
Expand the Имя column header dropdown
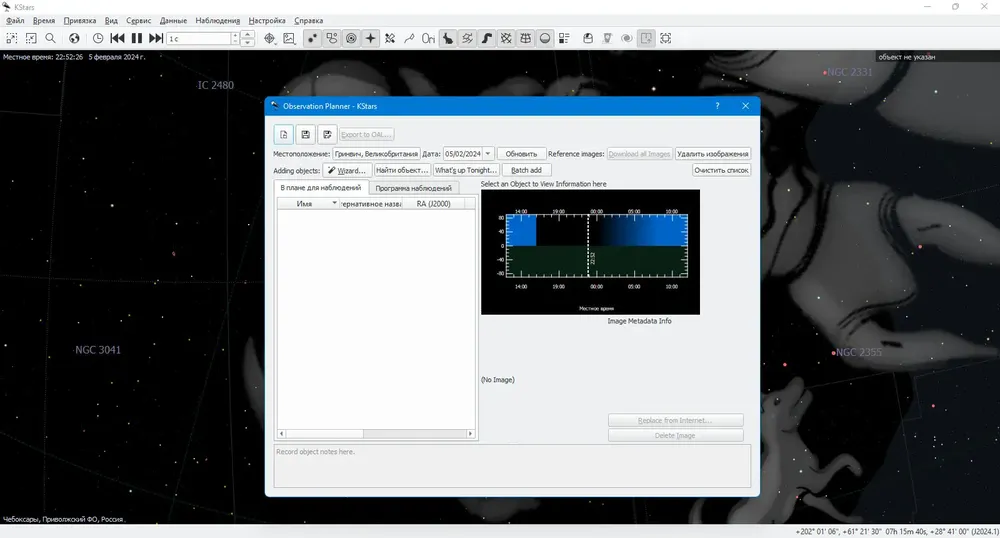334,203
